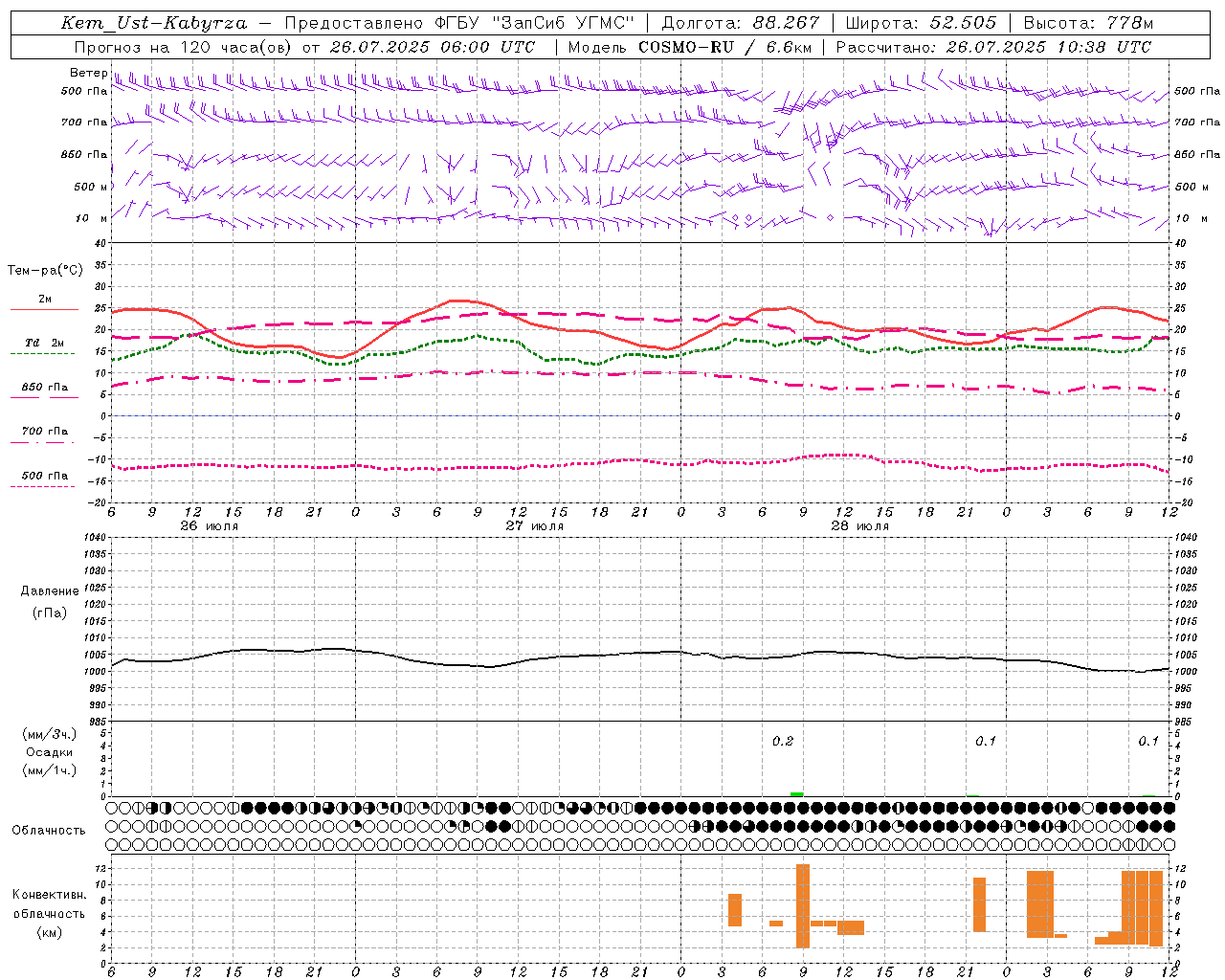
Task: Click the longitude value Долгота: 88.267
Action: point(741,23)
